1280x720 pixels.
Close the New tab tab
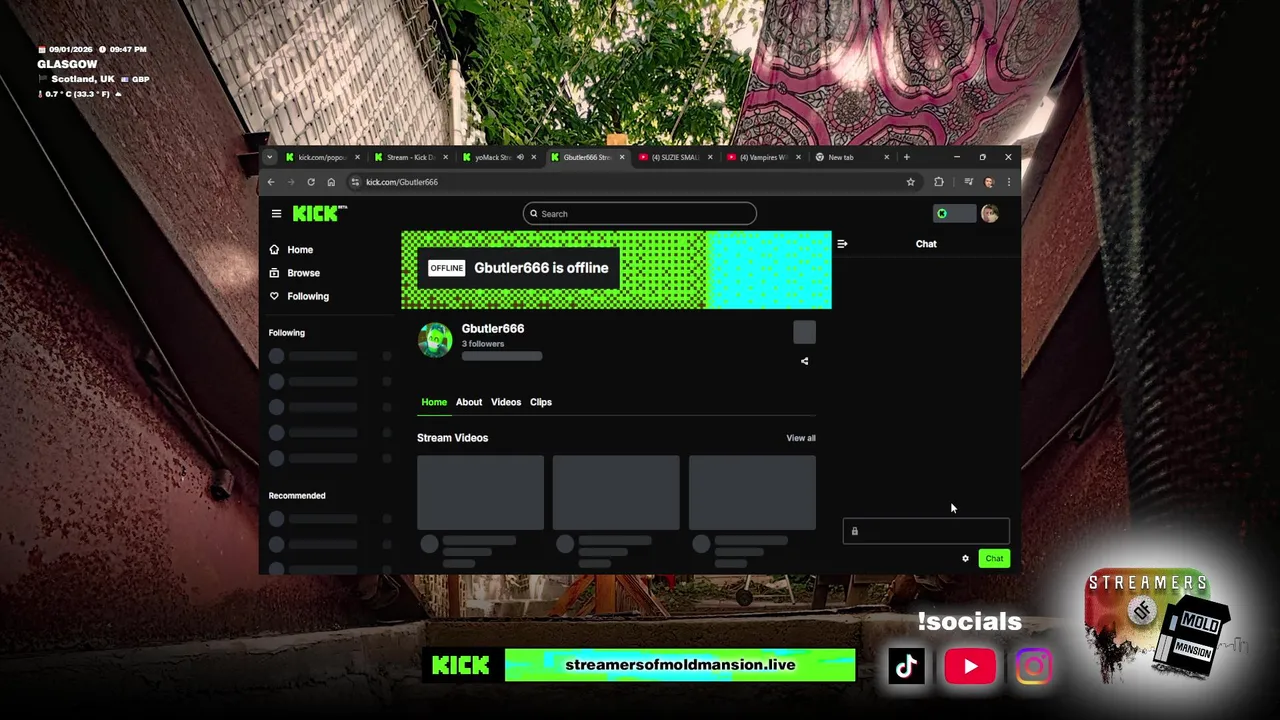pyautogui.click(x=886, y=157)
